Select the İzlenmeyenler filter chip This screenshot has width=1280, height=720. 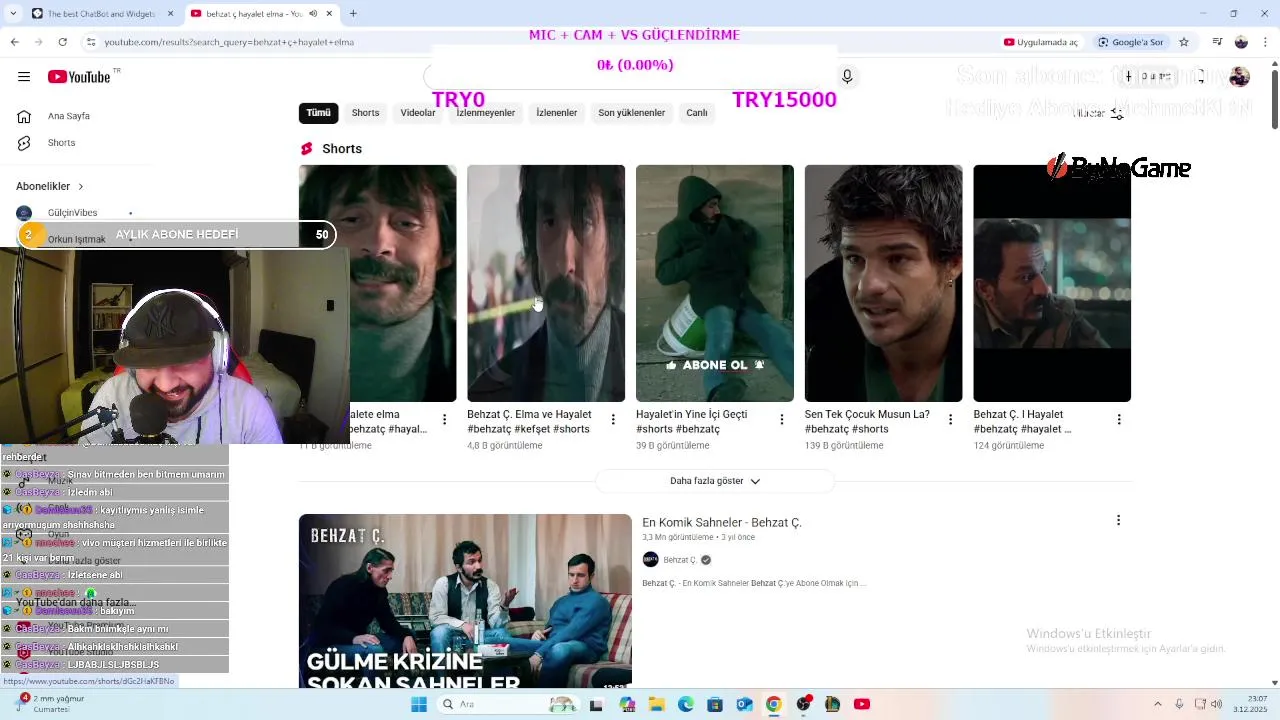tap(486, 113)
